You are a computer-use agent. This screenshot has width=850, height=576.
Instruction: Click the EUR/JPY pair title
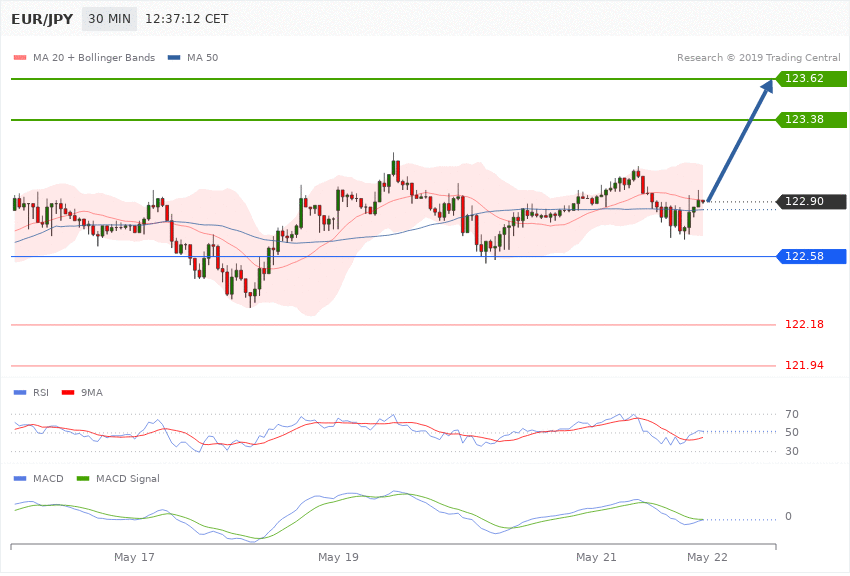pos(42,19)
